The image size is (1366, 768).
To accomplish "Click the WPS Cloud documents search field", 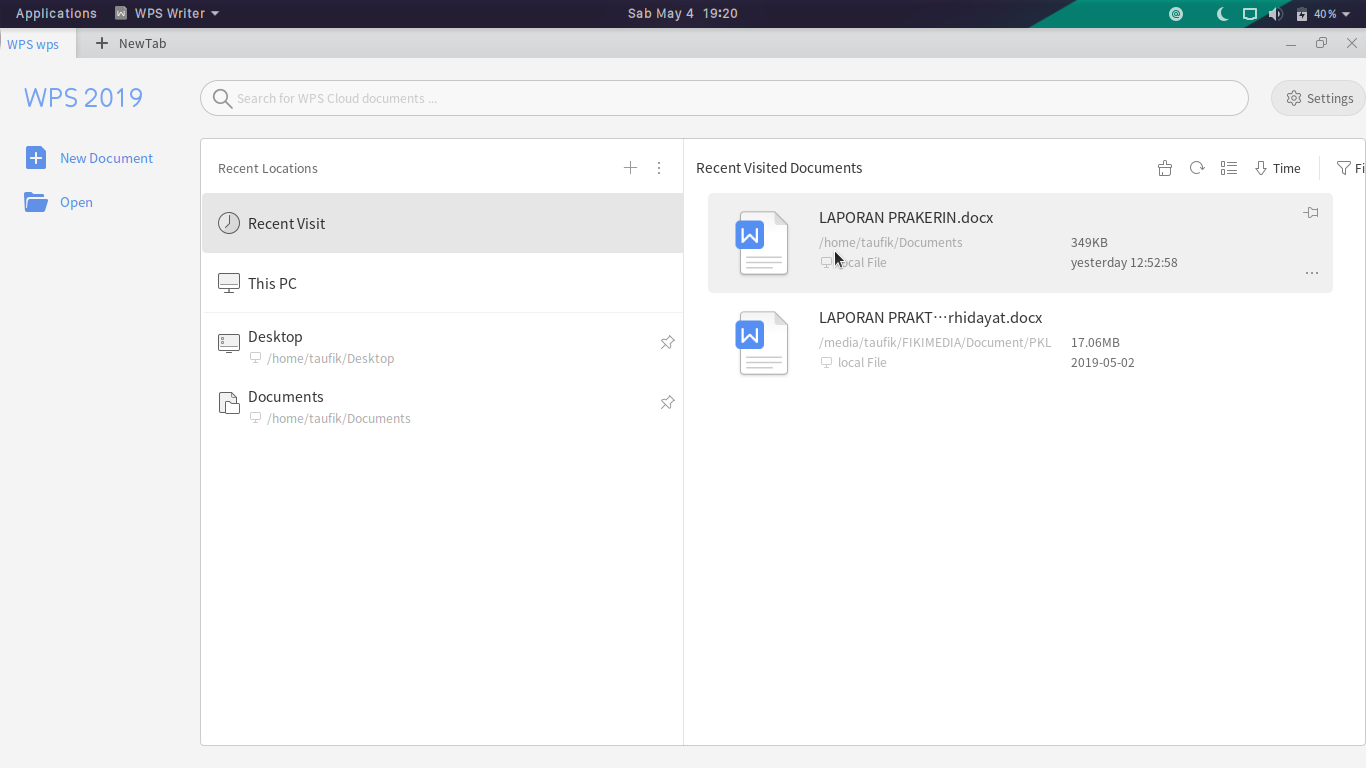I will [724, 98].
